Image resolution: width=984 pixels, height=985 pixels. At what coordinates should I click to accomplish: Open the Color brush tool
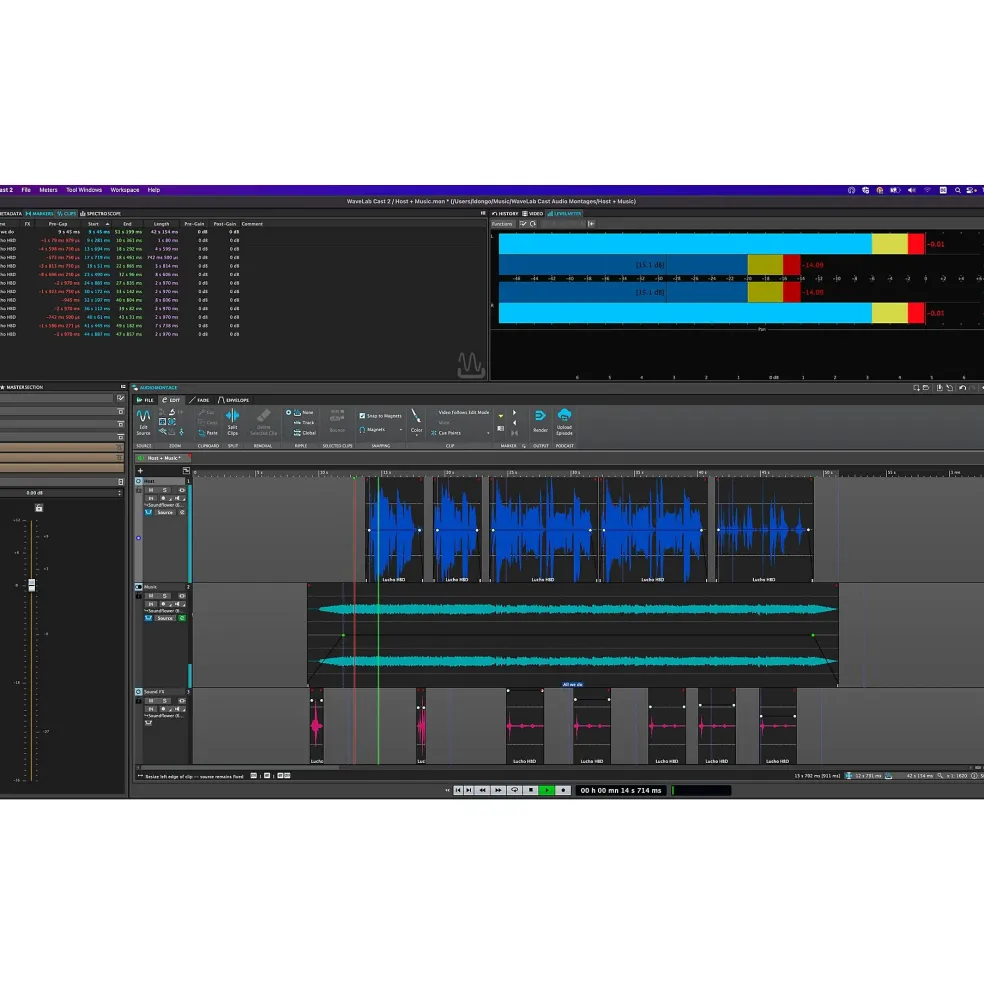(x=416, y=416)
